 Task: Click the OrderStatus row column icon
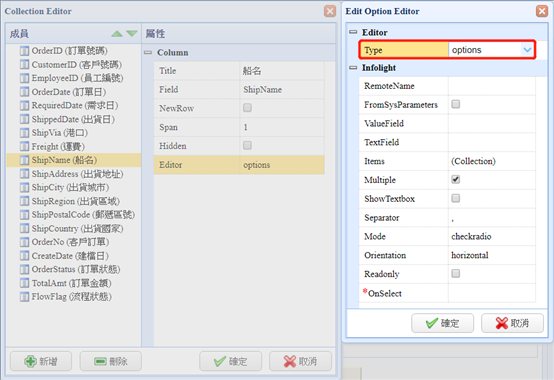pos(24,269)
